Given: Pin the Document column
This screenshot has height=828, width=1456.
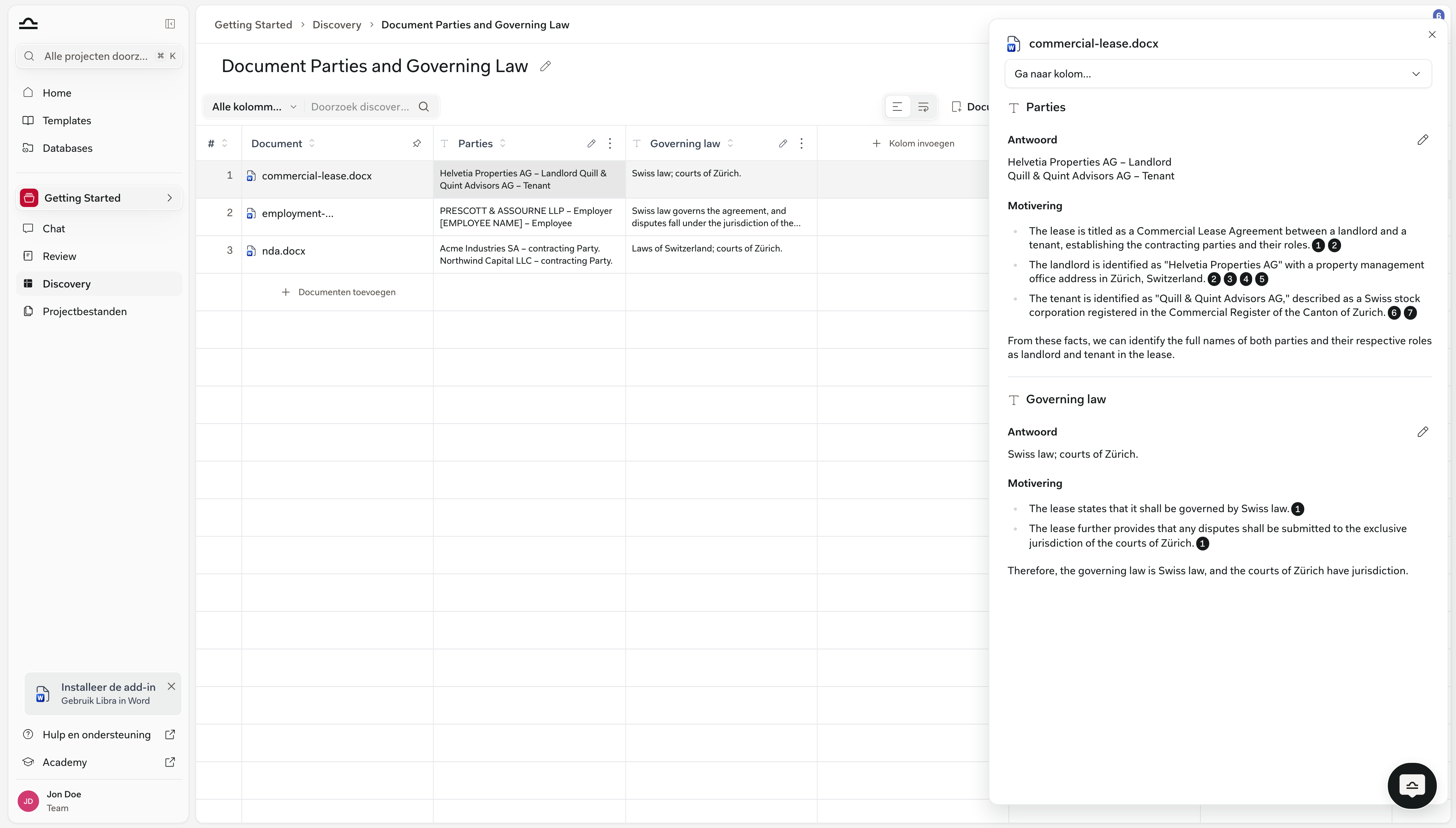Looking at the screenshot, I should (x=417, y=143).
